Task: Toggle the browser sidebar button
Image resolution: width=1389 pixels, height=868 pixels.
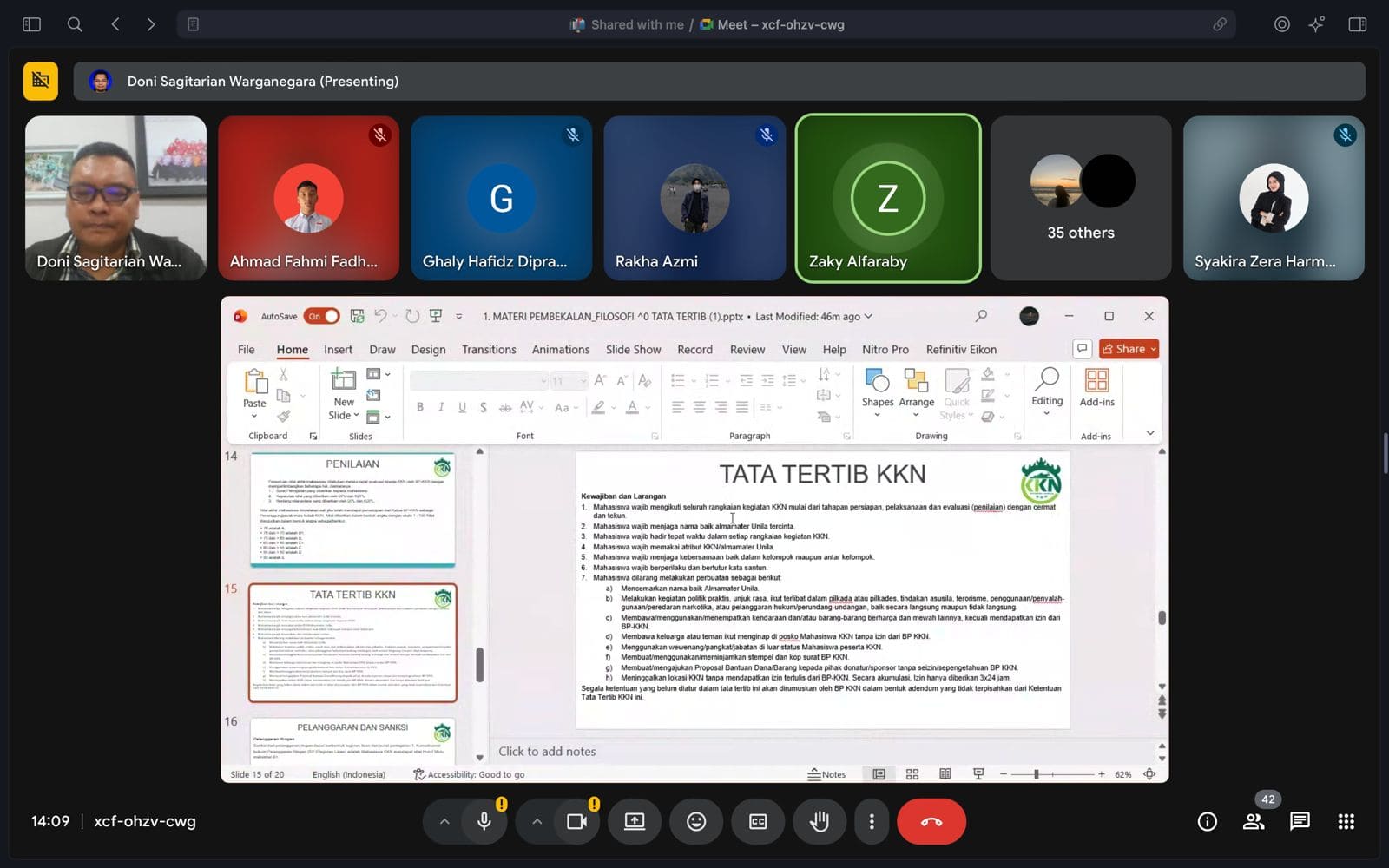Action: click(x=32, y=24)
